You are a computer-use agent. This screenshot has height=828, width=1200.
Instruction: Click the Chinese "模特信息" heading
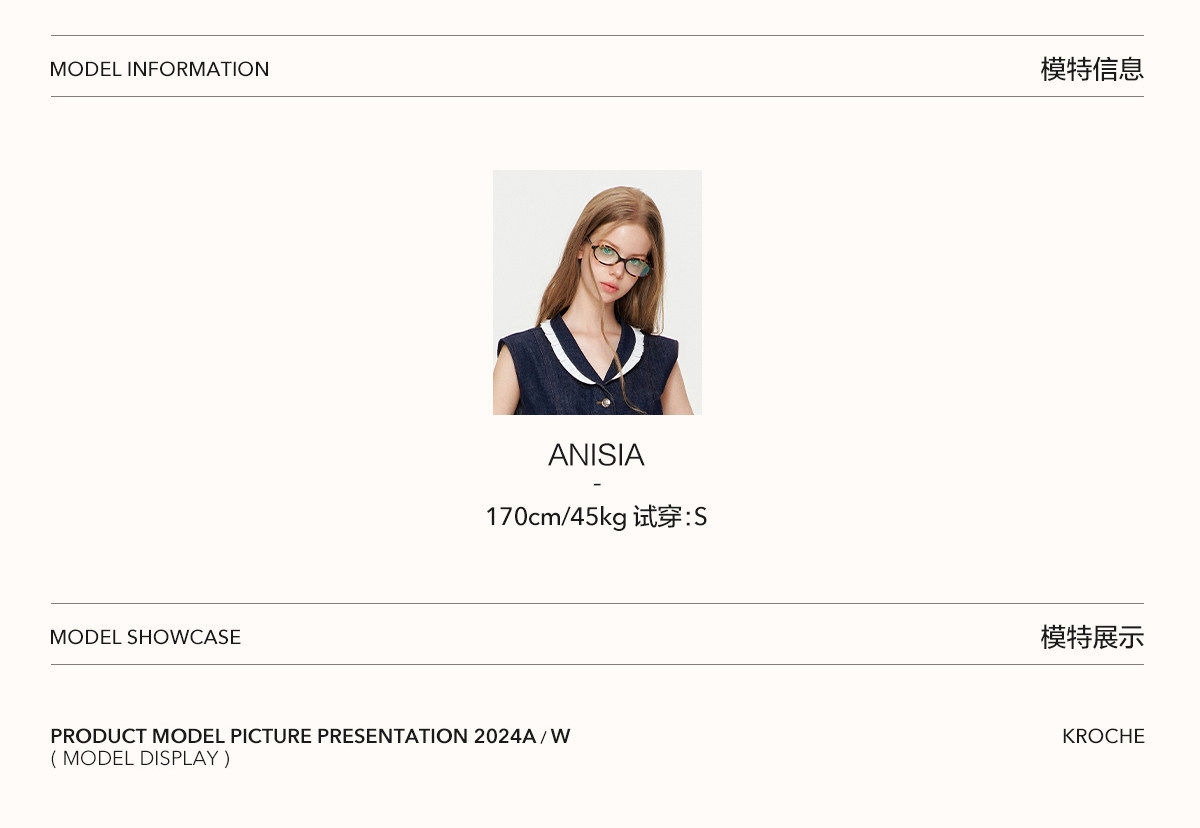click(x=1091, y=69)
